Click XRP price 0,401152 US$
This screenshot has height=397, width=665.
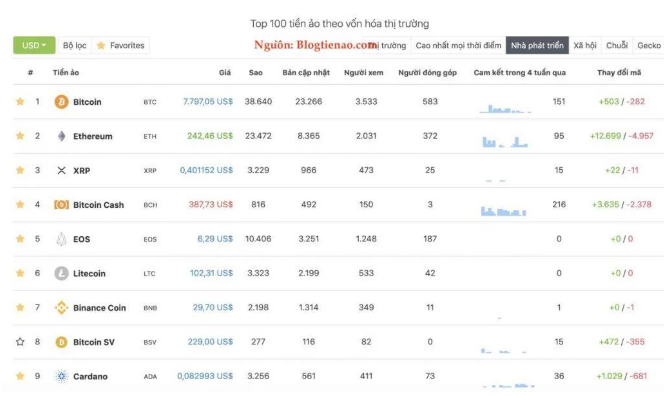pos(206,170)
